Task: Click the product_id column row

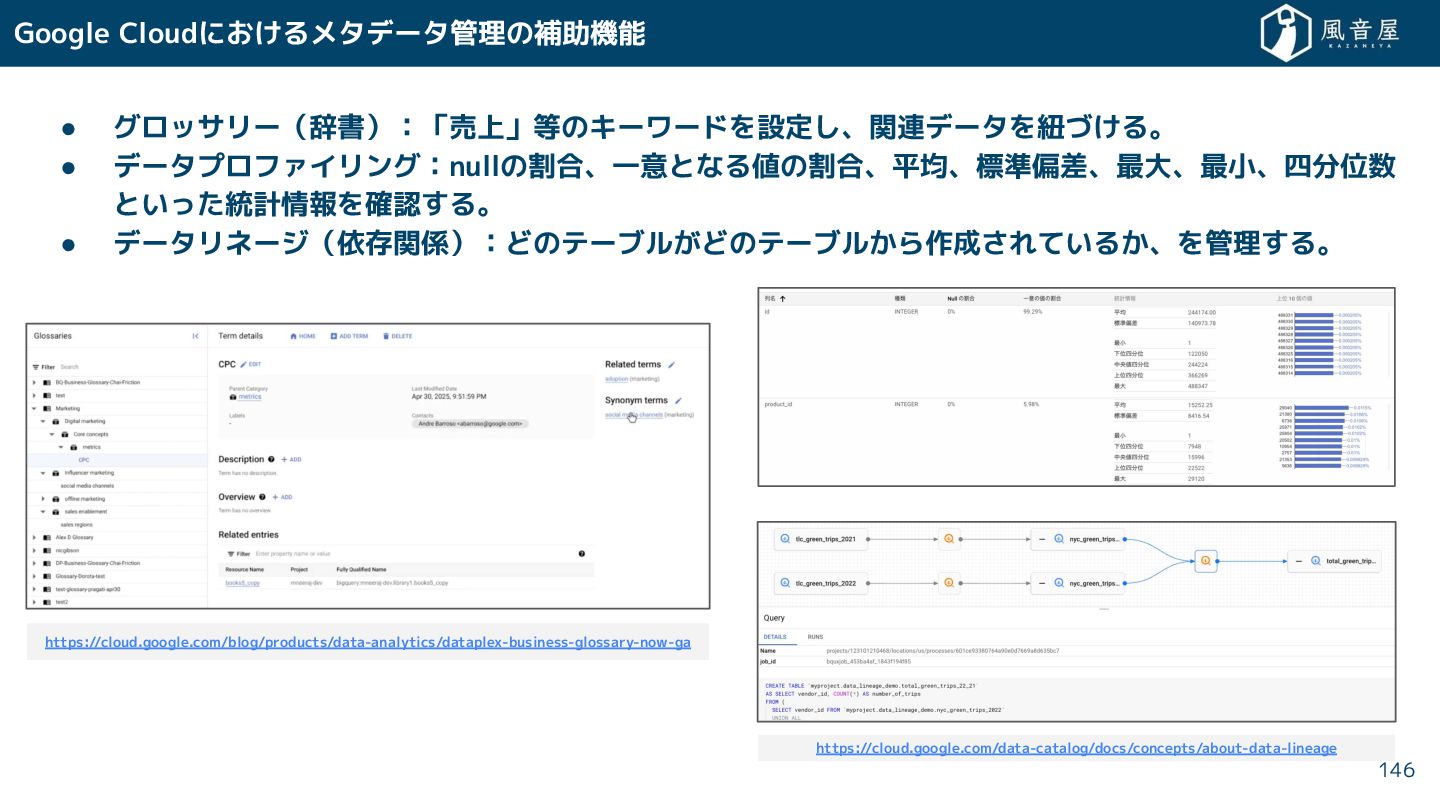Action: [1076, 441]
